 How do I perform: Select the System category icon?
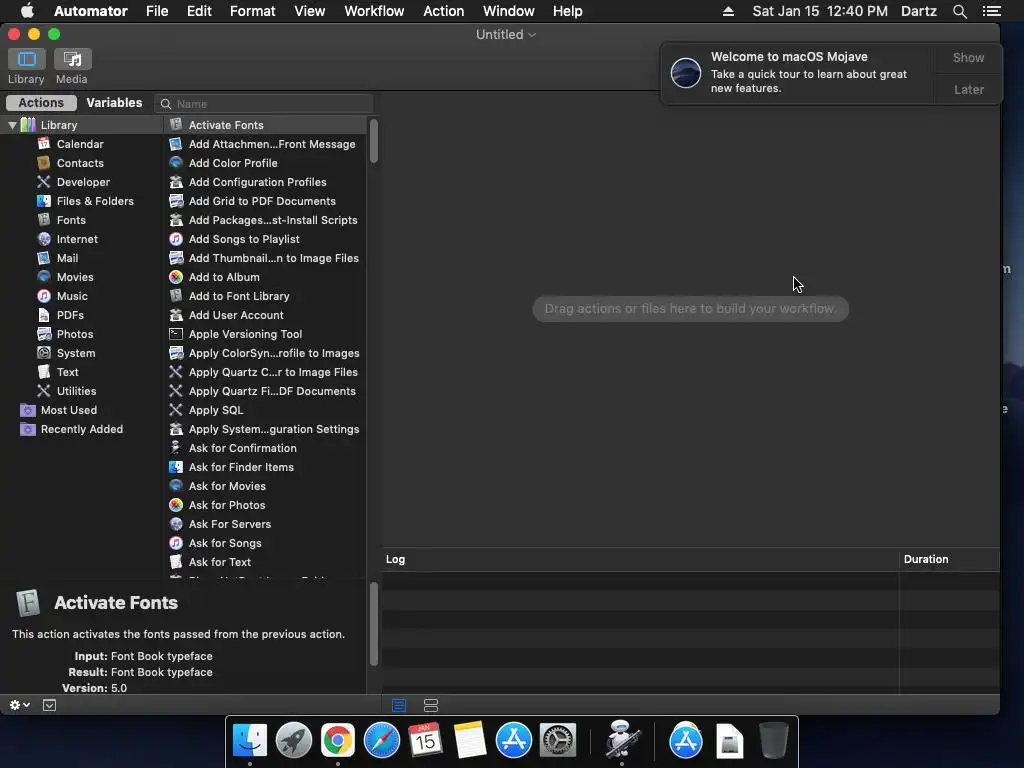pyautogui.click(x=44, y=353)
